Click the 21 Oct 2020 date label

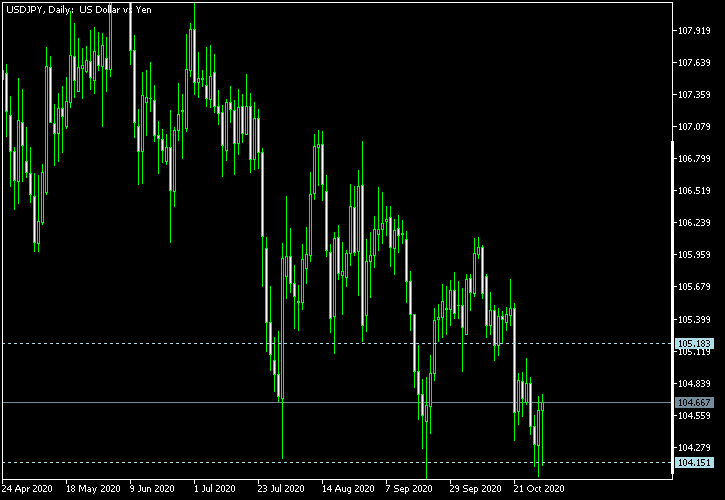tap(539, 489)
